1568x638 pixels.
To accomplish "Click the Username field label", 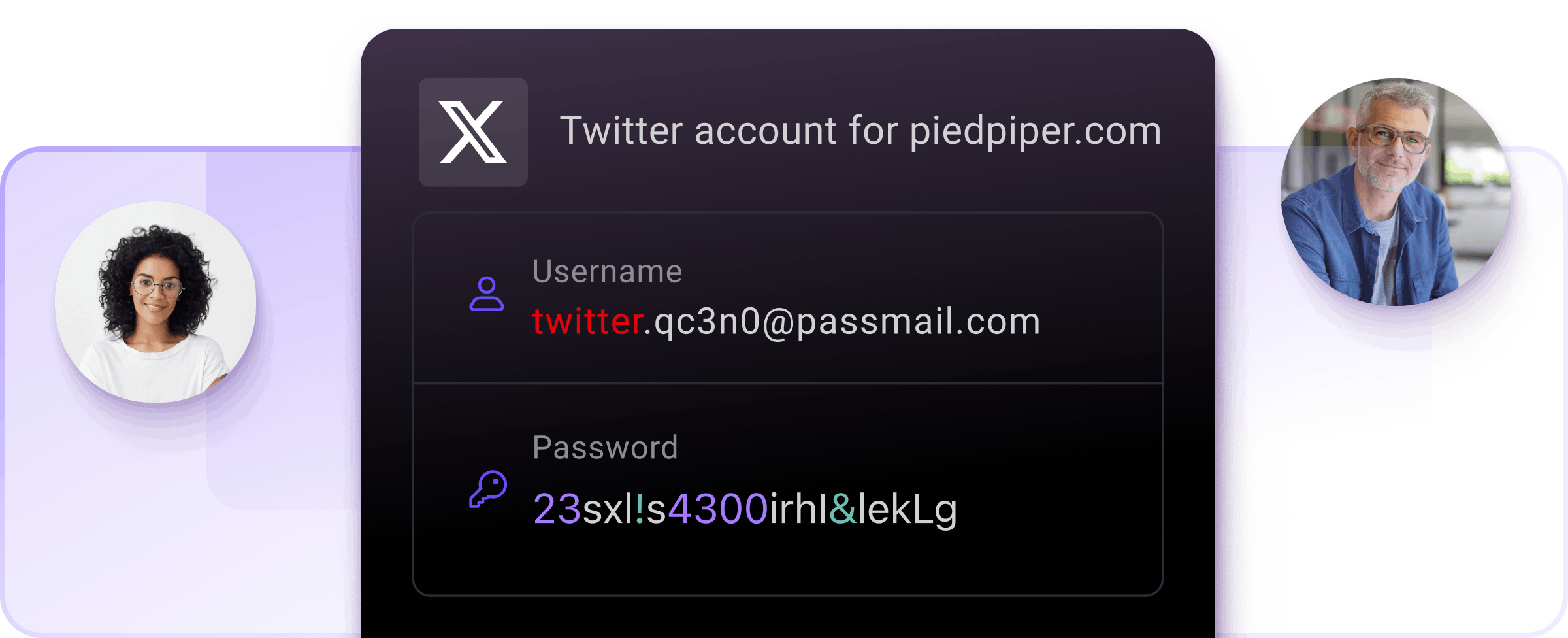I will pyautogui.click(x=607, y=271).
